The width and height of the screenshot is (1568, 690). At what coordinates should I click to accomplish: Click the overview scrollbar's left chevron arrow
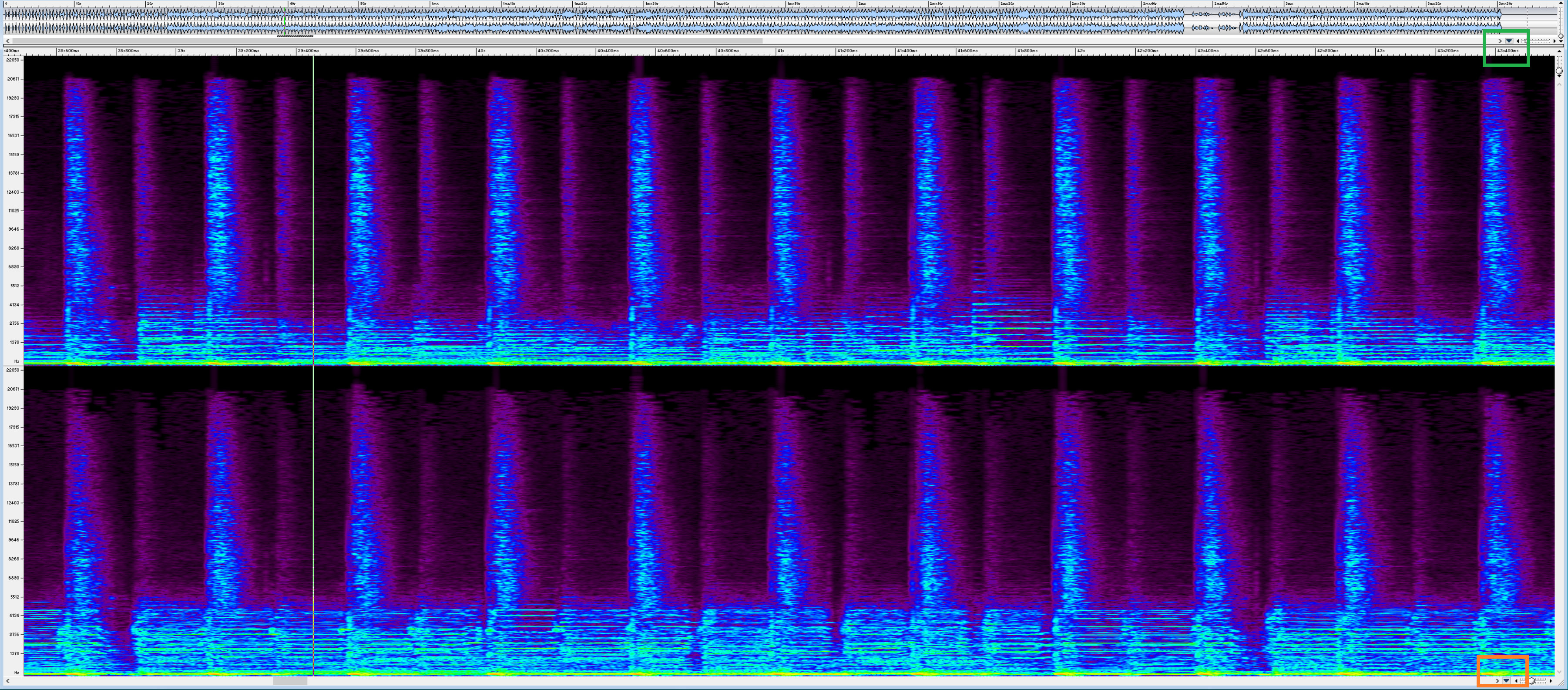pyautogui.click(x=7, y=41)
